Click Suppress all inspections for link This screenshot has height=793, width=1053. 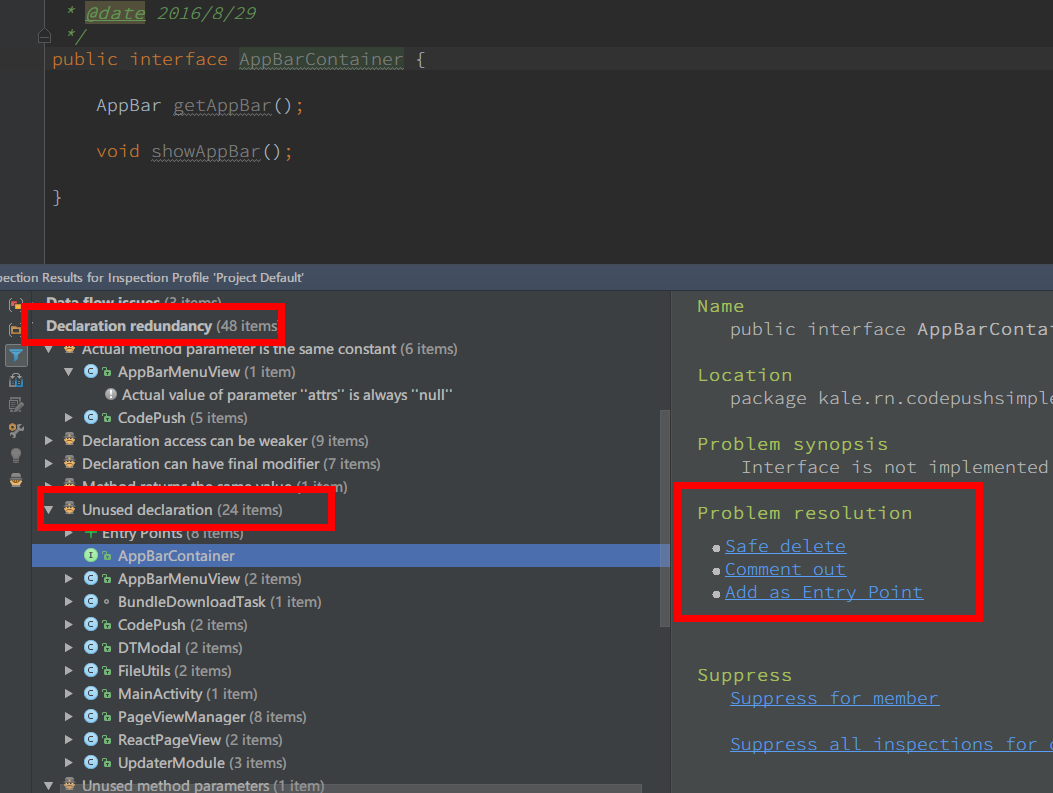click(891, 744)
